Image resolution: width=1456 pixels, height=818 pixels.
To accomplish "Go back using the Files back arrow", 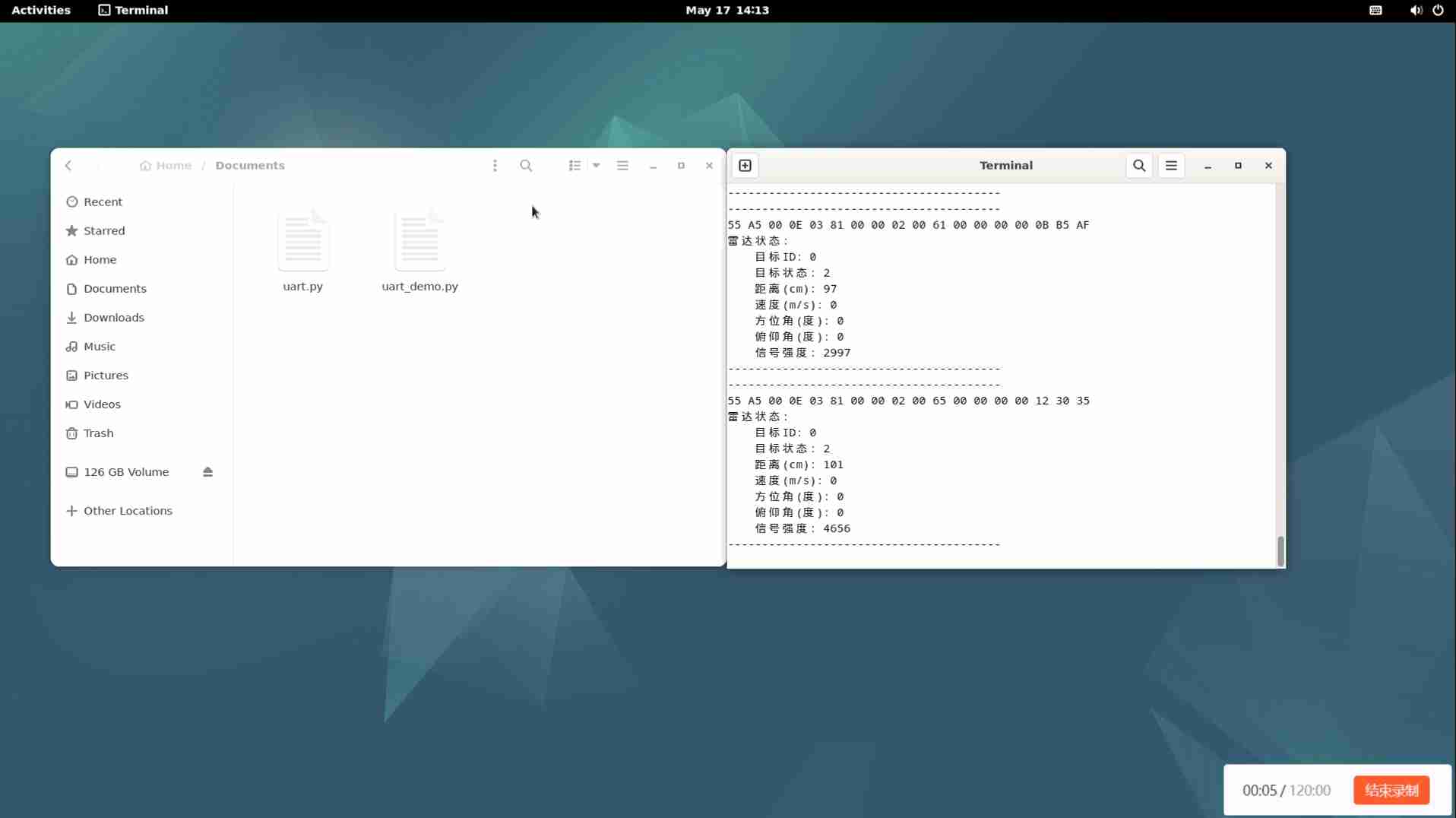I will pos(69,166).
